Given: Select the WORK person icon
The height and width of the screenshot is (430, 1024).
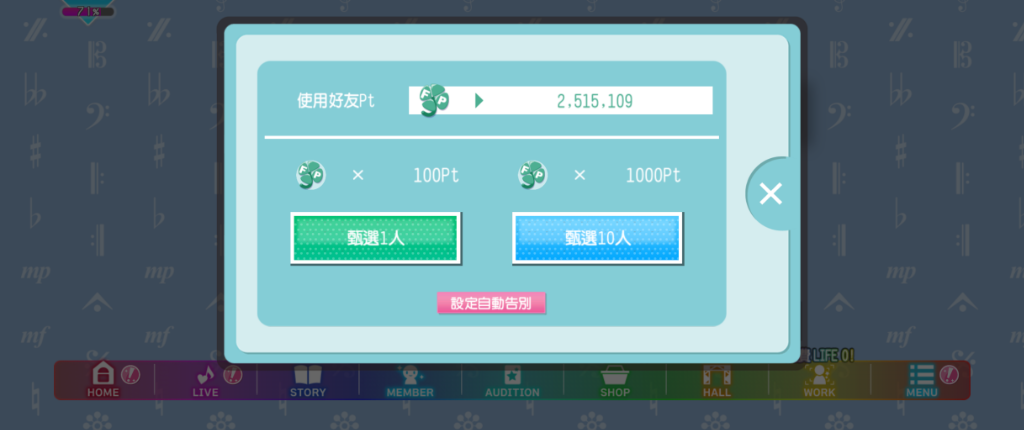Looking at the screenshot, I should point(819,374).
